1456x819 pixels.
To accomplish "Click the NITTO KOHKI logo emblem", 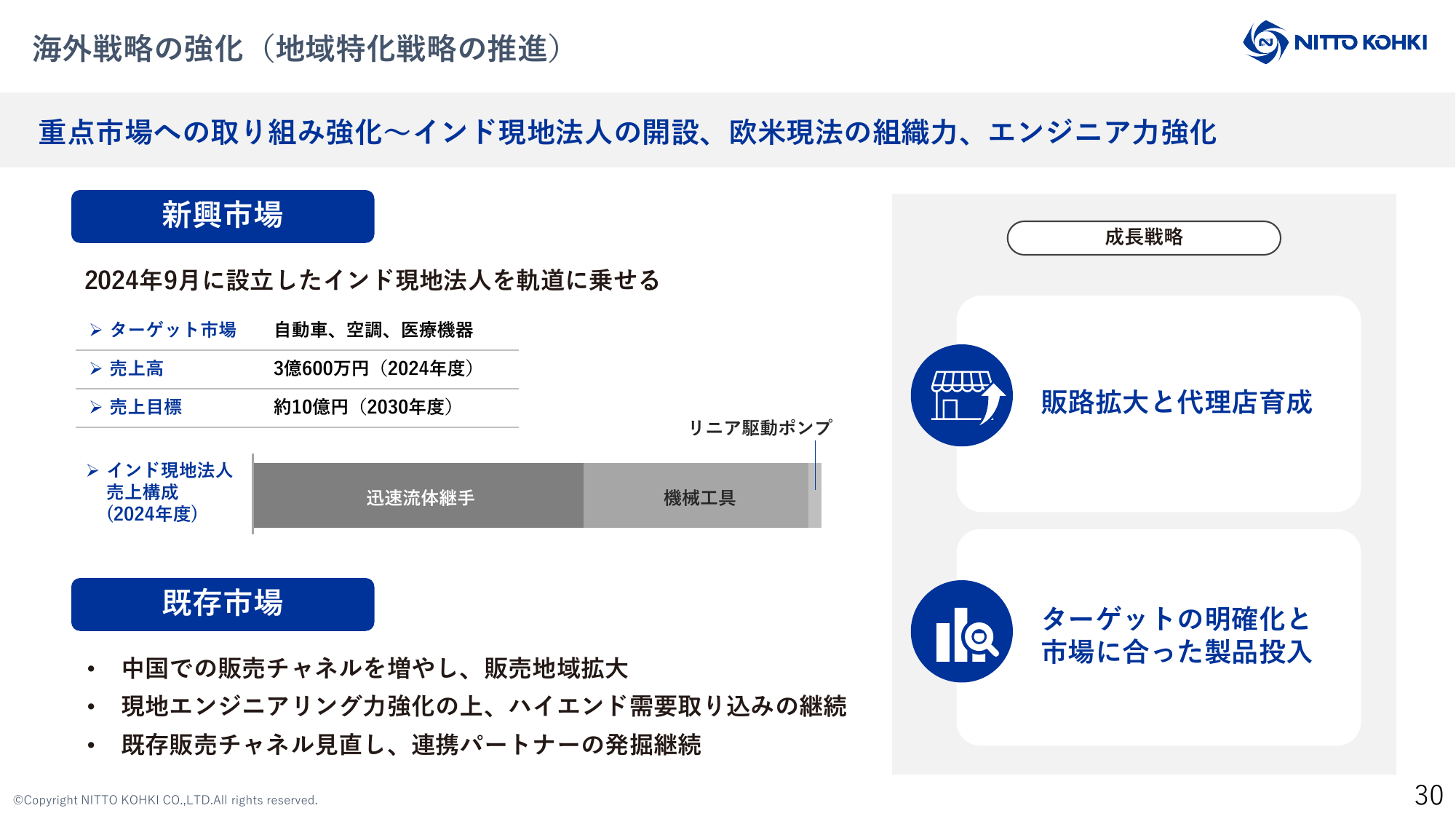I will 1265,42.
